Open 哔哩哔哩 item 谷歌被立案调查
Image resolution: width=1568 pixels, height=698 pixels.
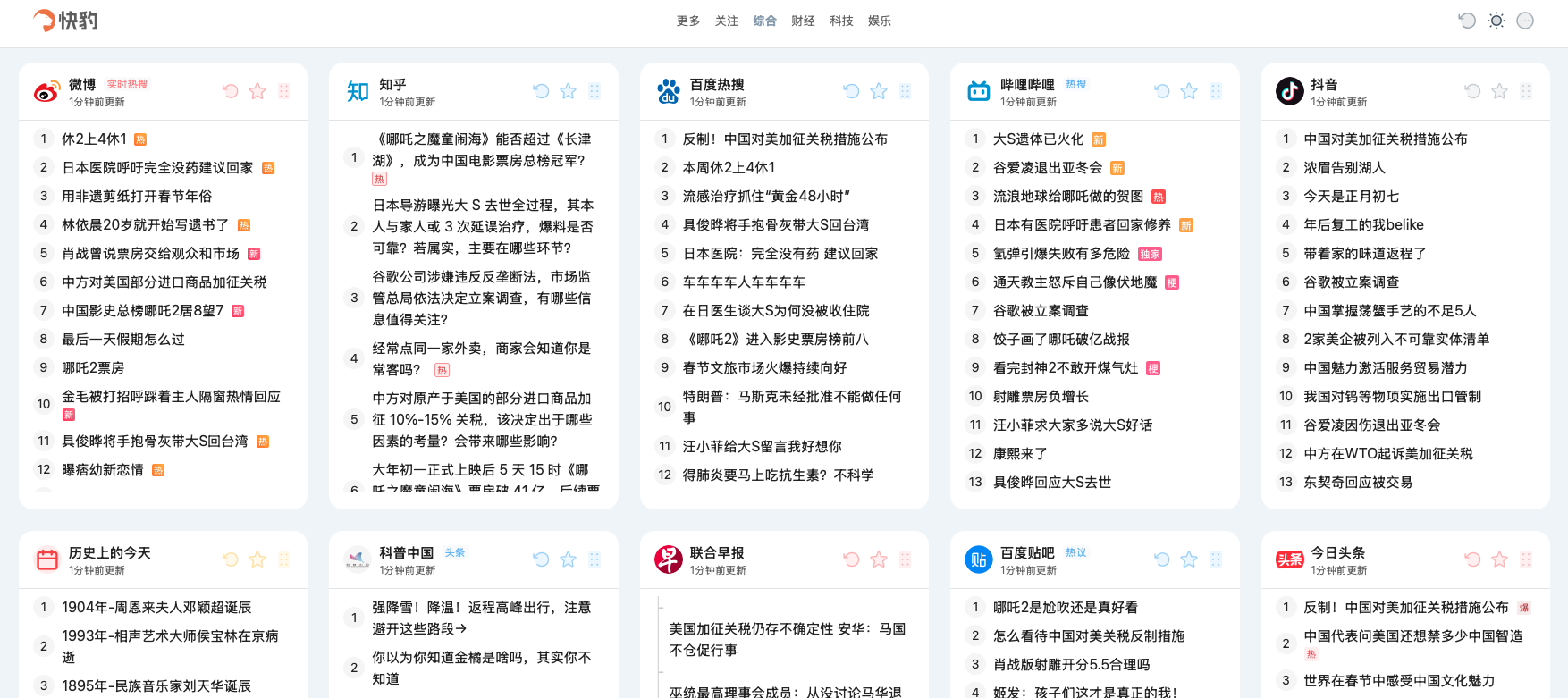pyautogui.click(x=1041, y=311)
